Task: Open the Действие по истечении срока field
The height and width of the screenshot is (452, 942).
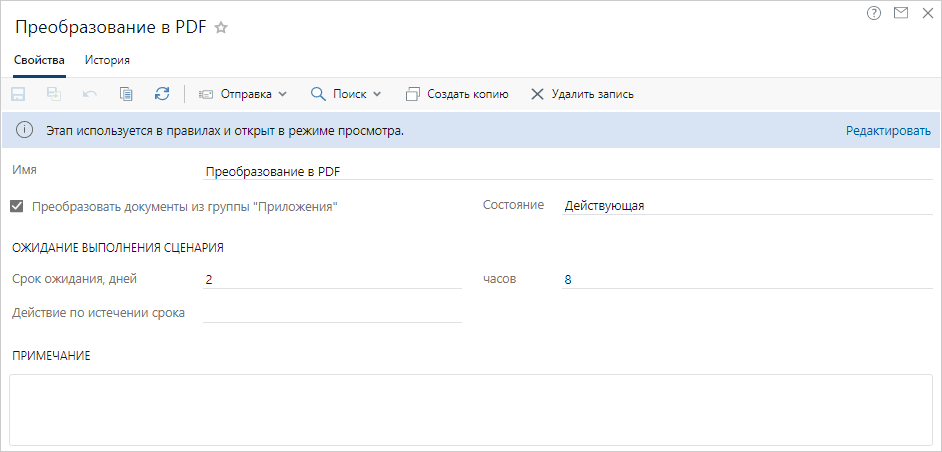Action: 332,312
